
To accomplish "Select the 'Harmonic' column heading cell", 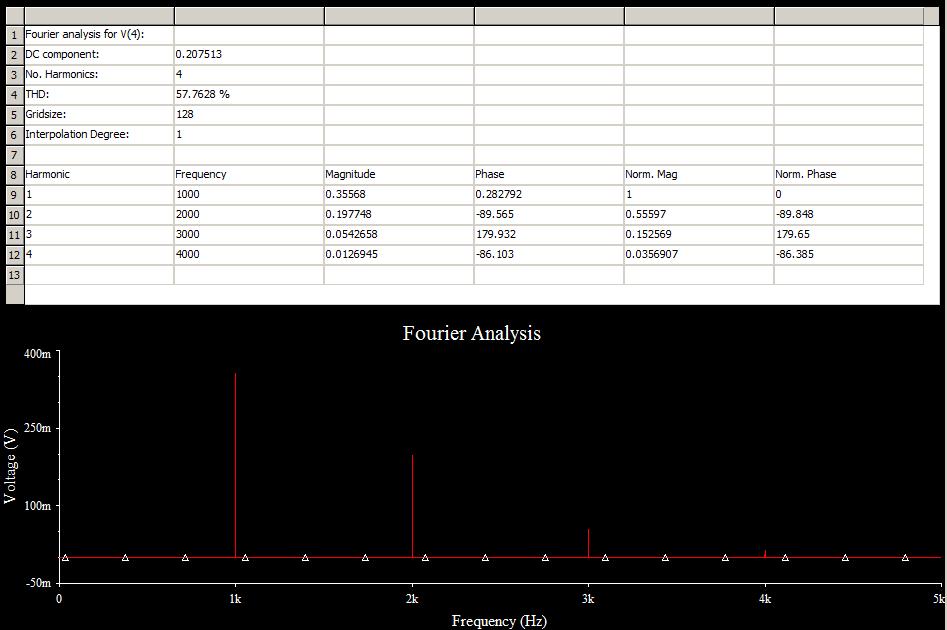I will 98,174.
